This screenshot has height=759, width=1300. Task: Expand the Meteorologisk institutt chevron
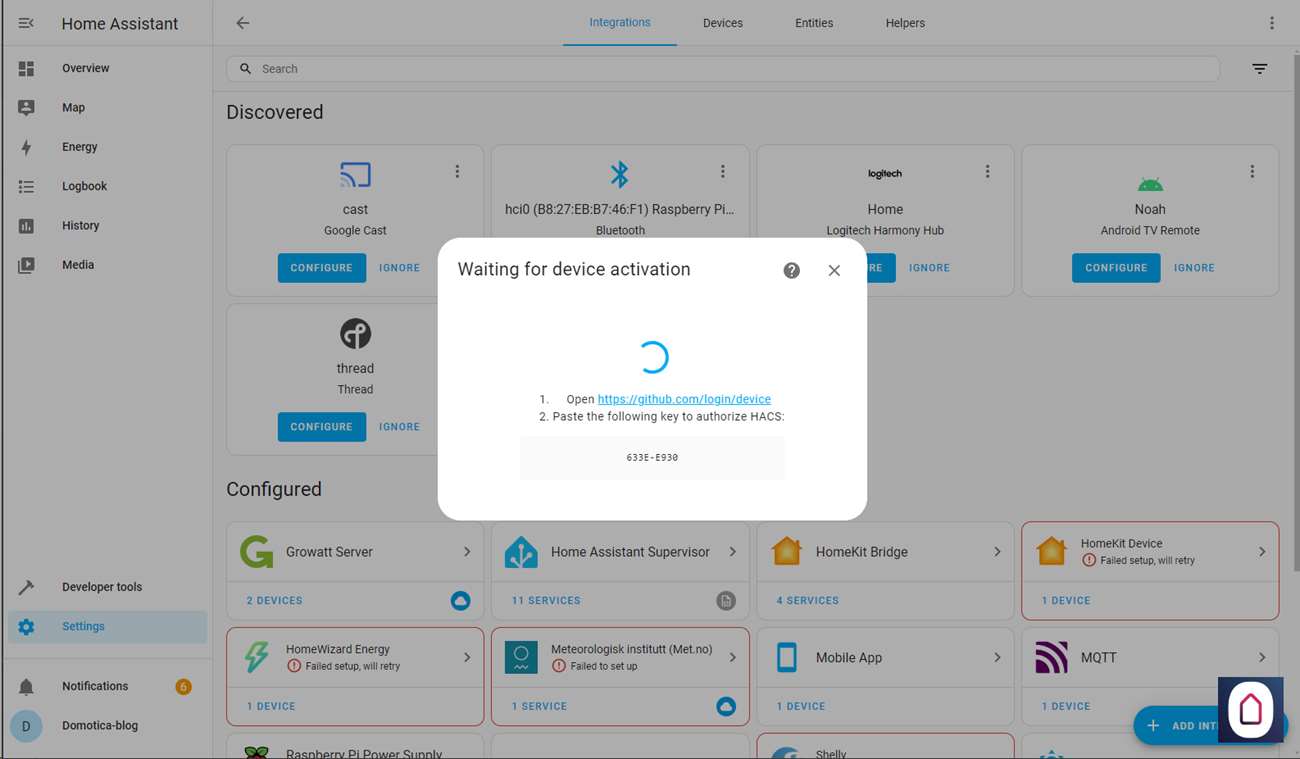pyautogui.click(x=732, y=657)
